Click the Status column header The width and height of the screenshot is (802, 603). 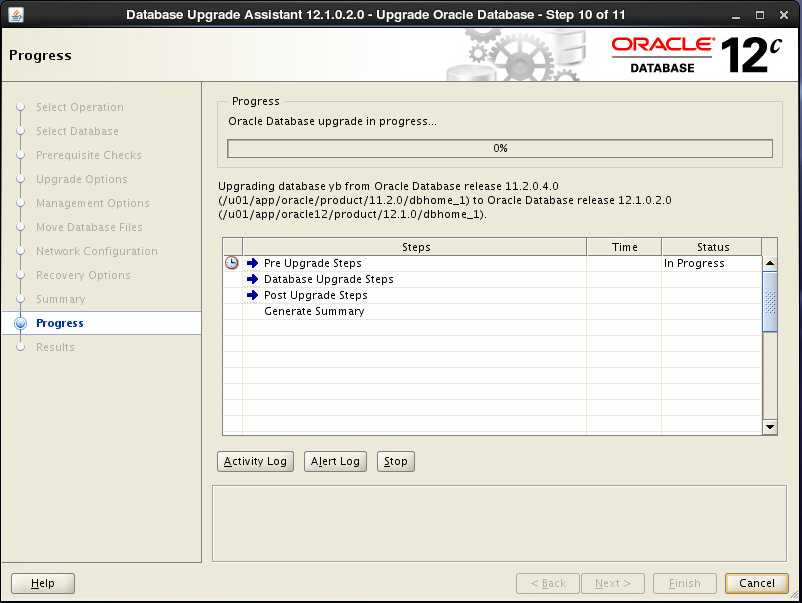click(x=712, y=247)
